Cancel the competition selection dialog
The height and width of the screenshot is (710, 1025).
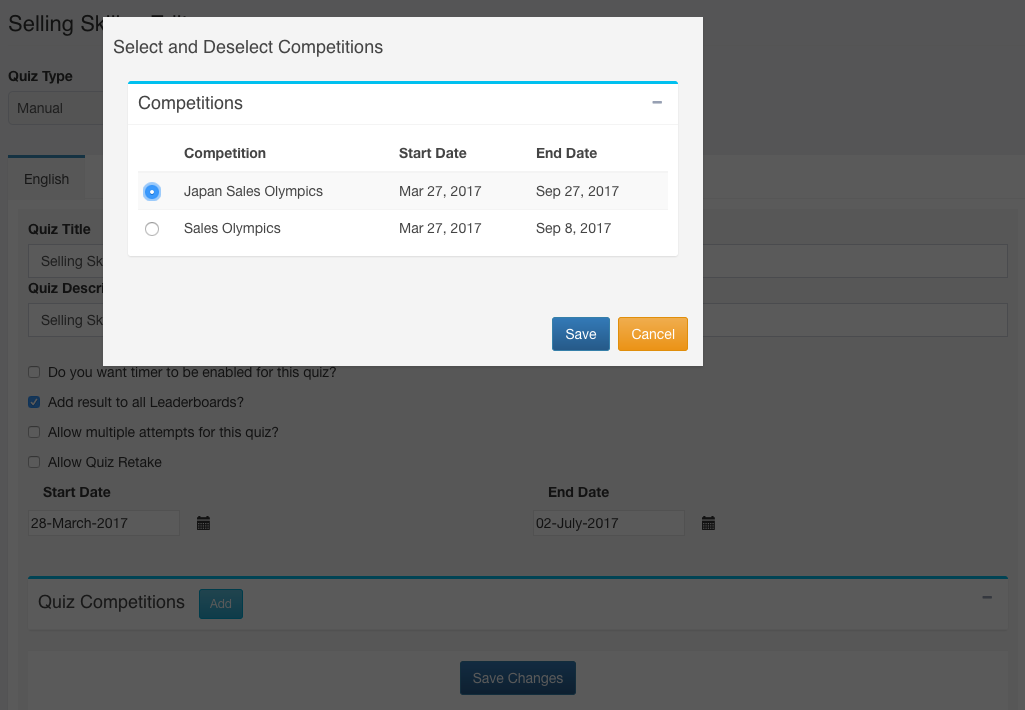coord(652,334)
